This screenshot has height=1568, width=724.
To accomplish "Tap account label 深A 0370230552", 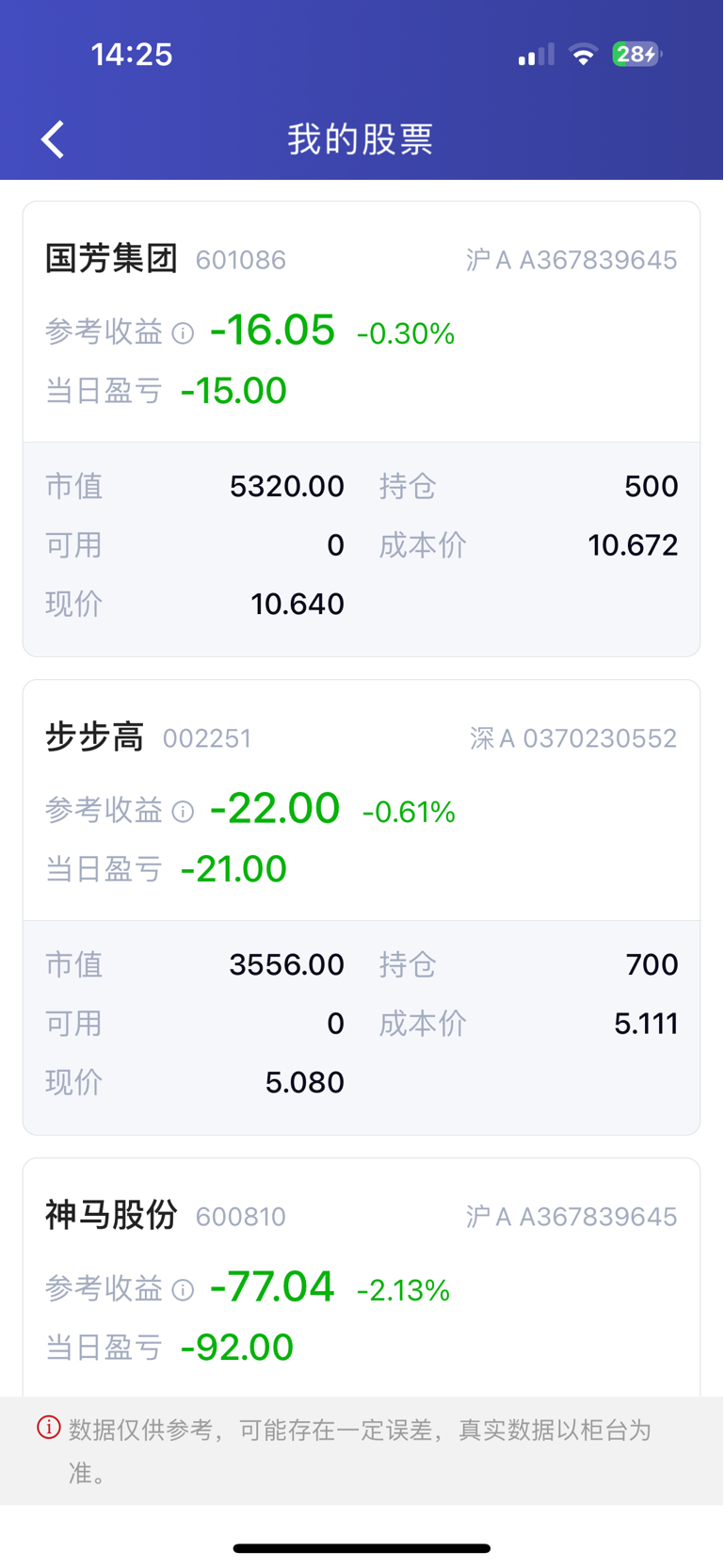I will click(x=573, y=738).
